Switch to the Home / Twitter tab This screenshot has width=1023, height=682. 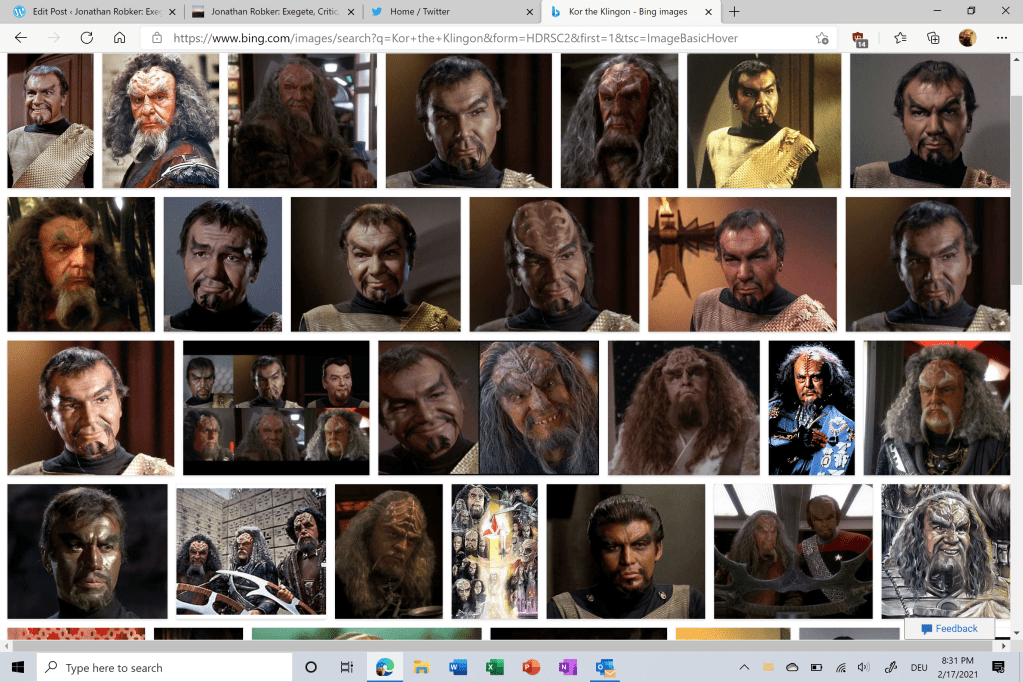(x=448, y=11)
